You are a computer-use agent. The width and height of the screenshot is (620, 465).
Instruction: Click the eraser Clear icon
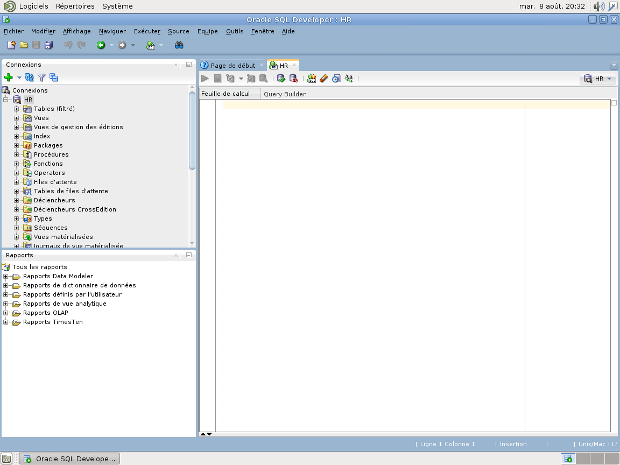coord(324,78)
